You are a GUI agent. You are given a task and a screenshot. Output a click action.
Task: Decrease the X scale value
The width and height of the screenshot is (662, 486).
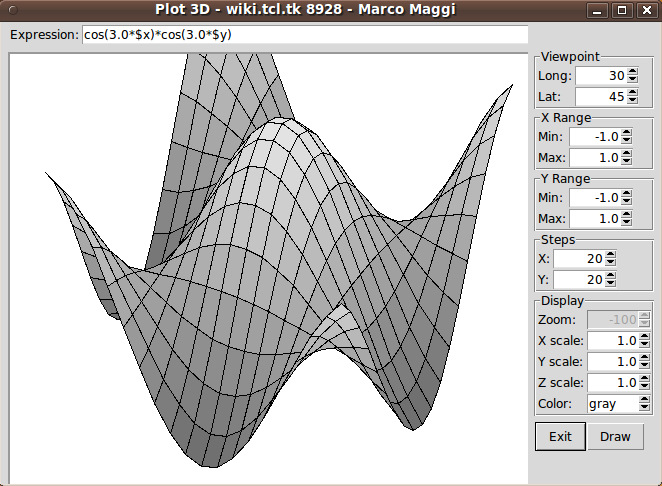[x=644, y=344]
